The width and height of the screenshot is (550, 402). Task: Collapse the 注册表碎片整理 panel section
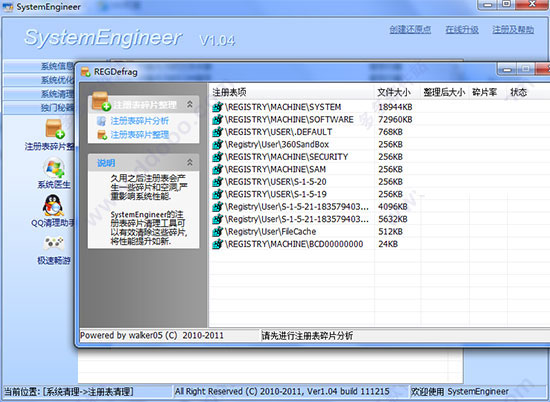[190, 104]
